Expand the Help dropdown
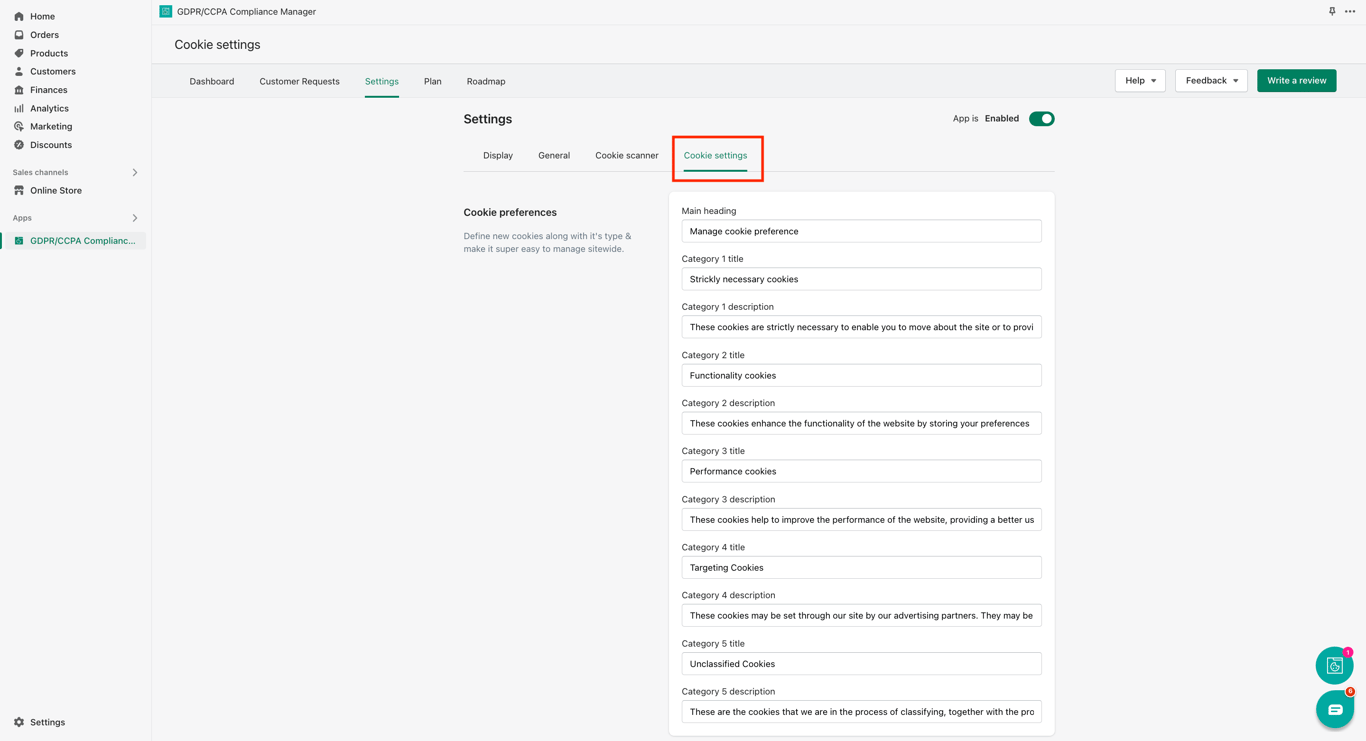This screenshot has width=1366, height=741. (x=1140, y=81)
